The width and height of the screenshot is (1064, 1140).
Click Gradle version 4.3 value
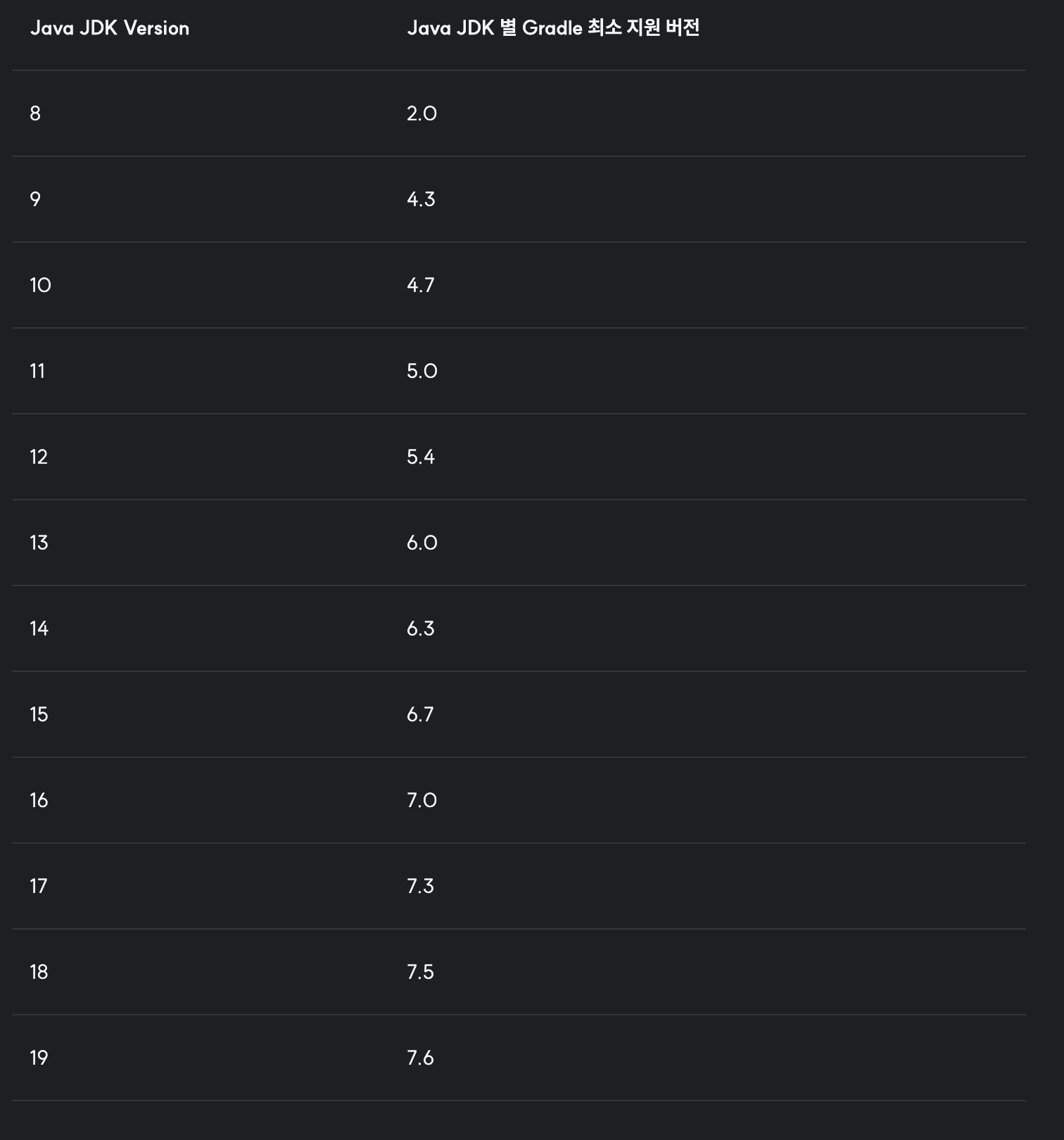pos(421,199)
